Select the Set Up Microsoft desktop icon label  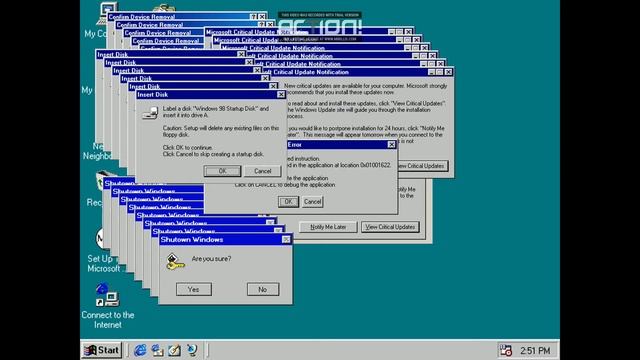click(x=104, y=264)
